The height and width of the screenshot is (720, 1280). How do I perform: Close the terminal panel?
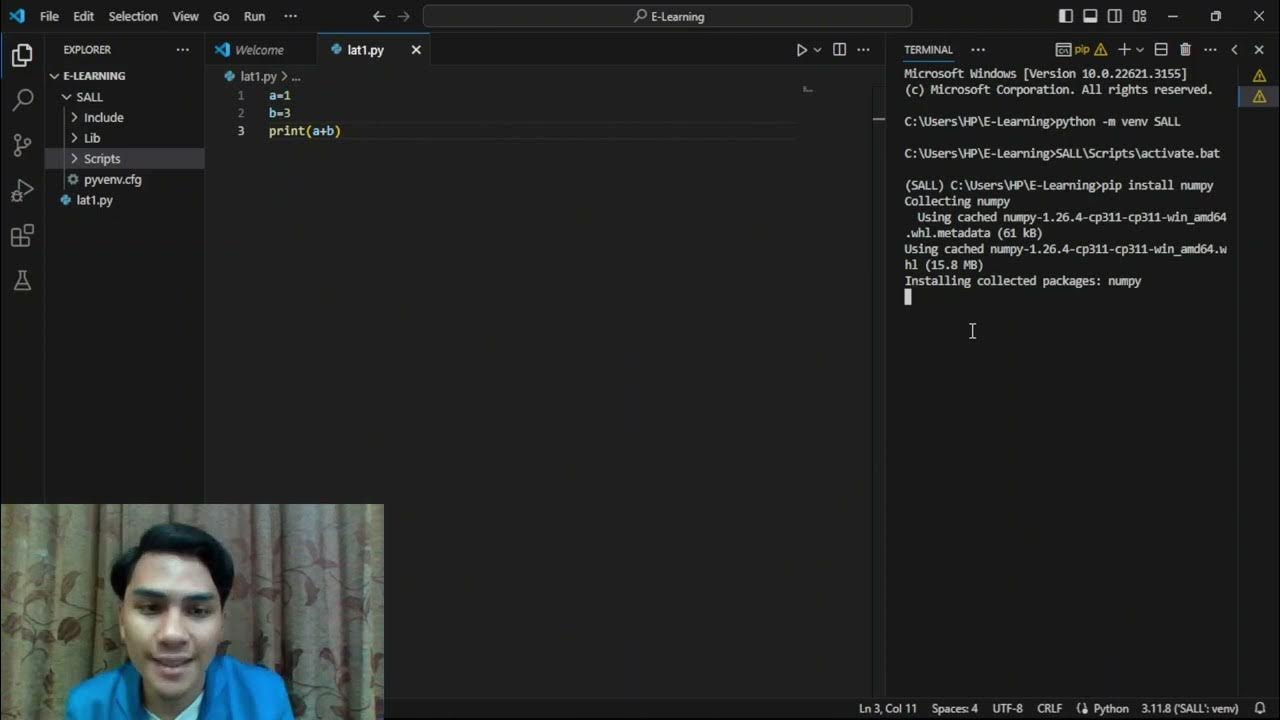[x=1259, y=50]
